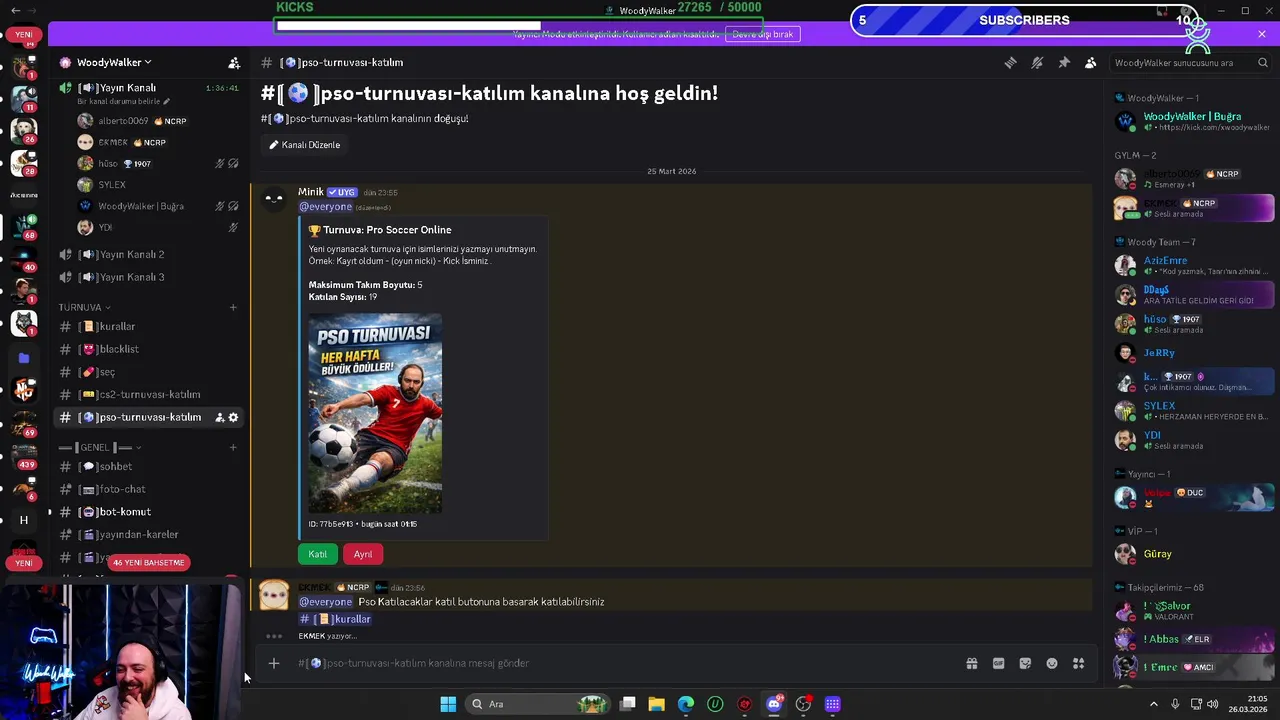Open Güray profile in VIP list
Image resolution: width=1280 pixels, height=720 pixels.
tap(1194, 554)
